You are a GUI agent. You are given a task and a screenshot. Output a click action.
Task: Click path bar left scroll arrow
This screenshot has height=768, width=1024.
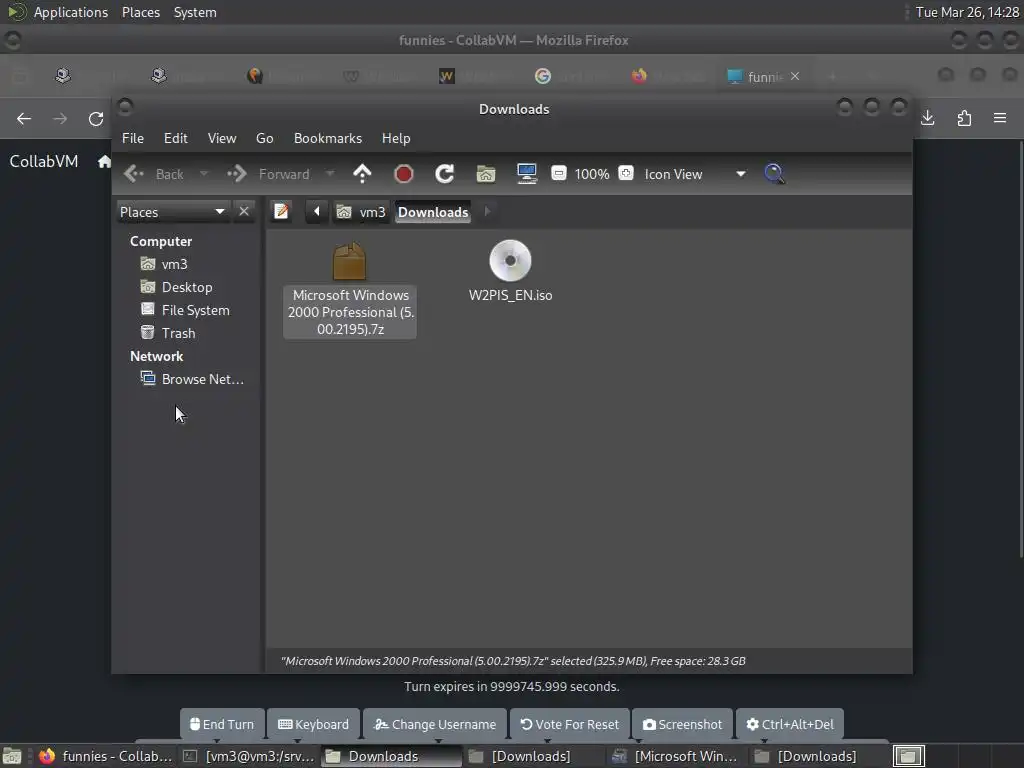[x=317, y=212]
